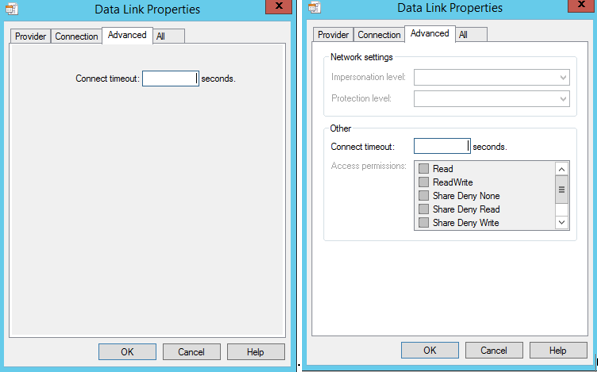The image size is (598, 374).
Task: Click Cancel in the left window
Action: [x=191, y=352]
